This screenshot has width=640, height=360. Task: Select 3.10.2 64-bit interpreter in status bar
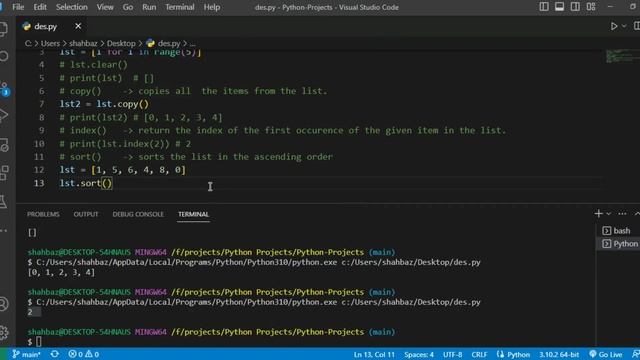click(559, 354)
